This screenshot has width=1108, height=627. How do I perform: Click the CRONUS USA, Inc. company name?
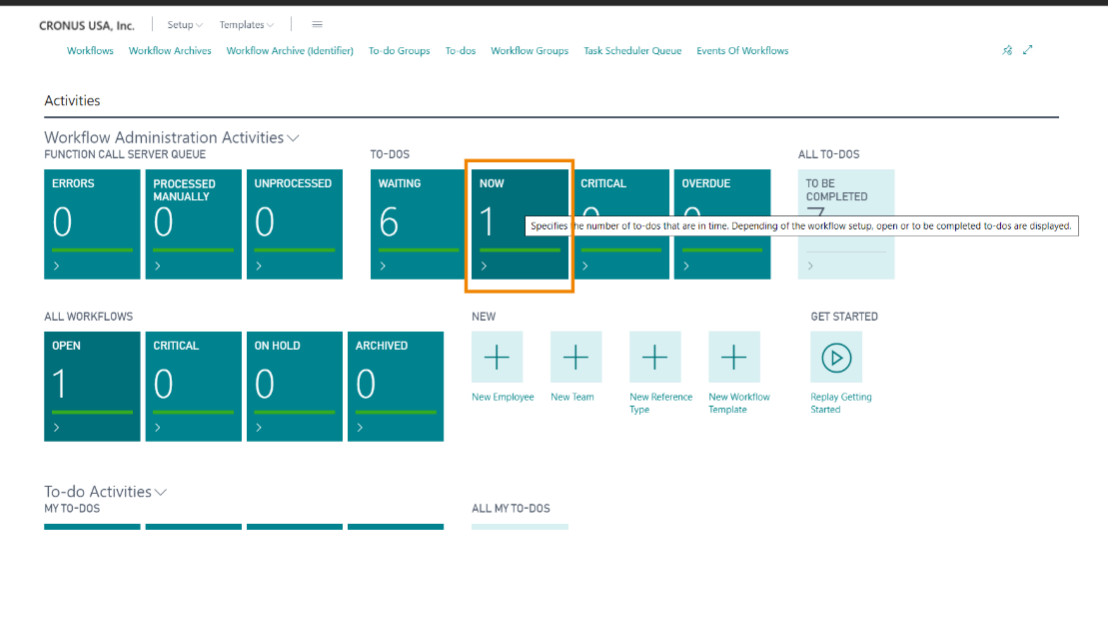point(87,25)
